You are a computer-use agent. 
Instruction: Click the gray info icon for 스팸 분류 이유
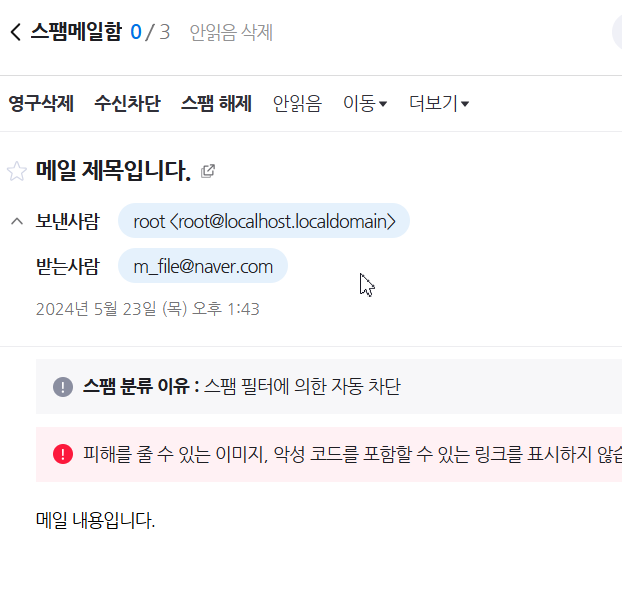click(x=63, y=386)
